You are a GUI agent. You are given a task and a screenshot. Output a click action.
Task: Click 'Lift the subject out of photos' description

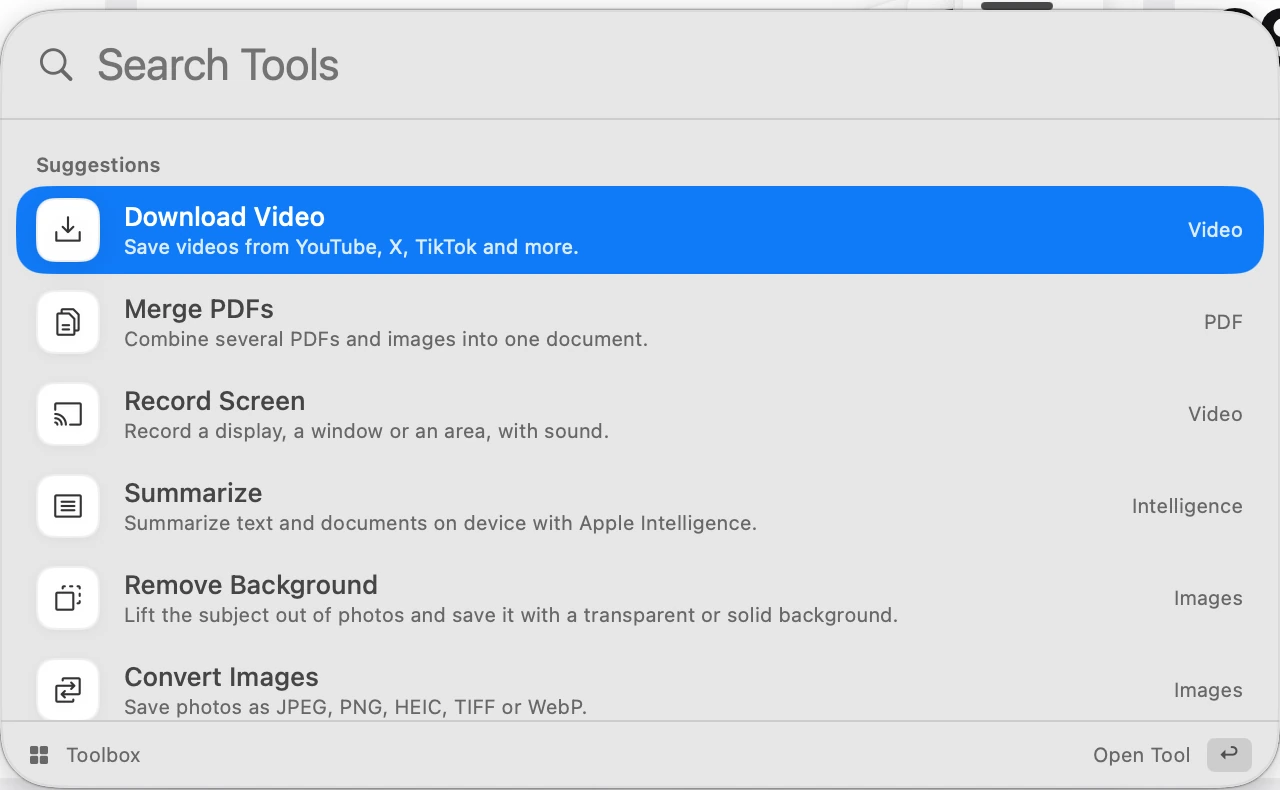coord(511,615)
